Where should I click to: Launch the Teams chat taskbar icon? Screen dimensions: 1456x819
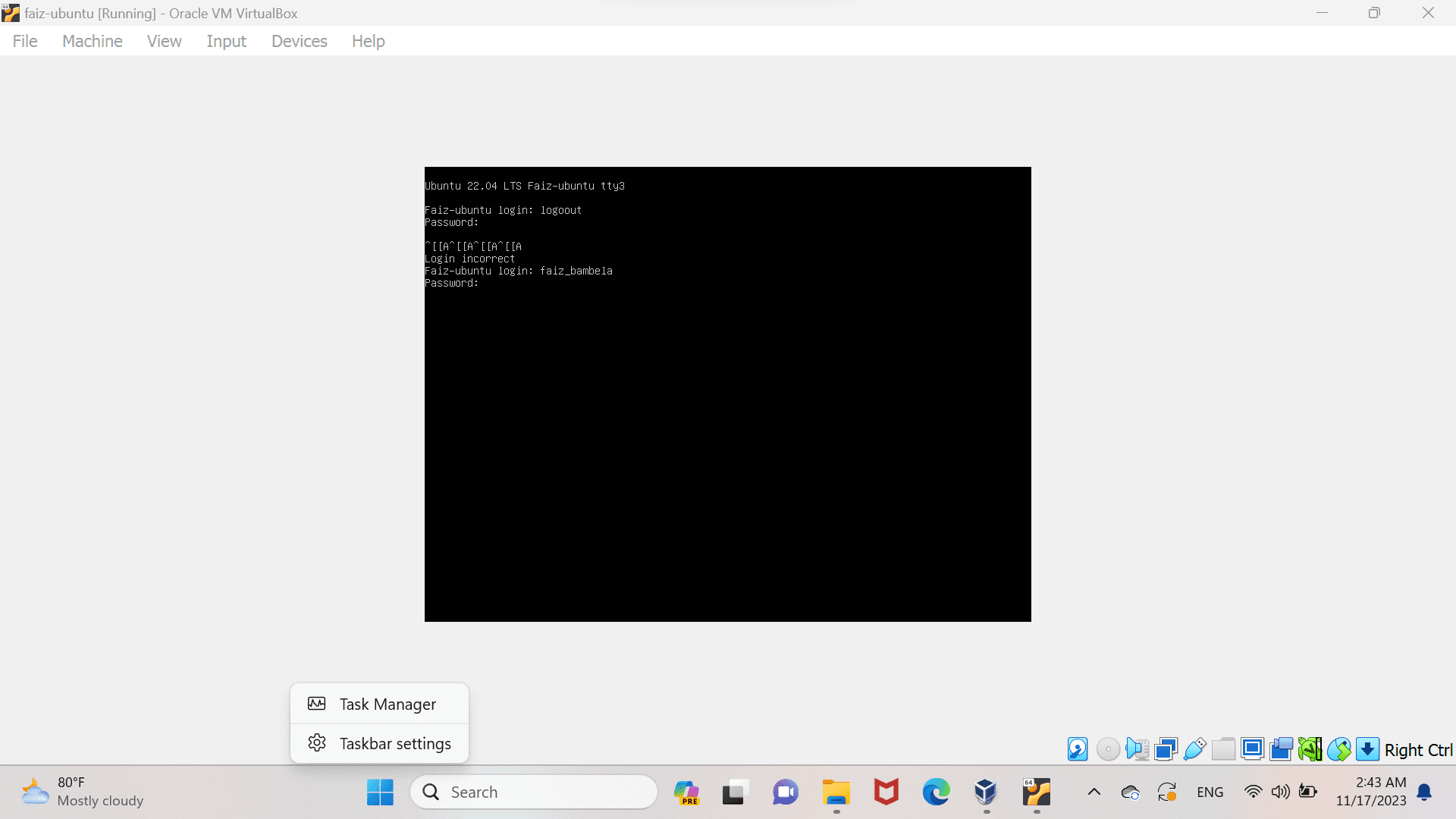coord(786,792)
